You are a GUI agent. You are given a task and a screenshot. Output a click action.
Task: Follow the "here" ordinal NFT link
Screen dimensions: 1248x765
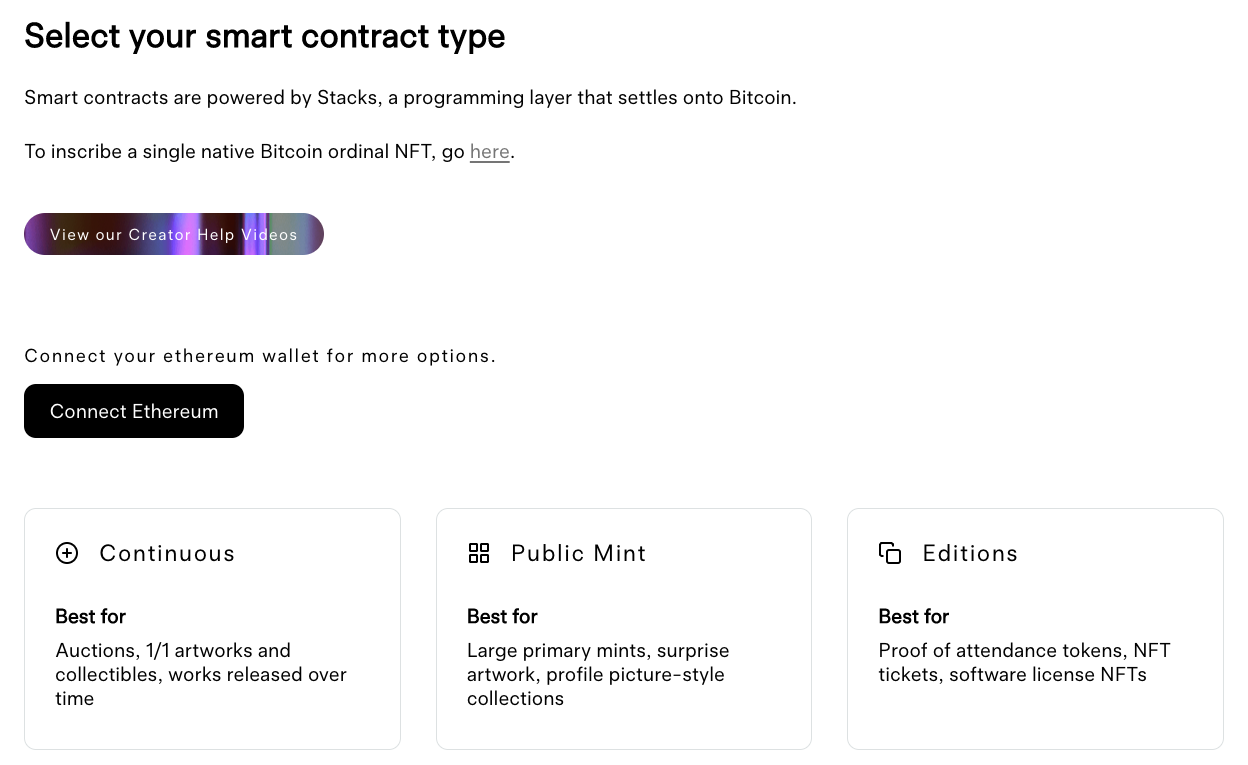click(x=490, y=152)
